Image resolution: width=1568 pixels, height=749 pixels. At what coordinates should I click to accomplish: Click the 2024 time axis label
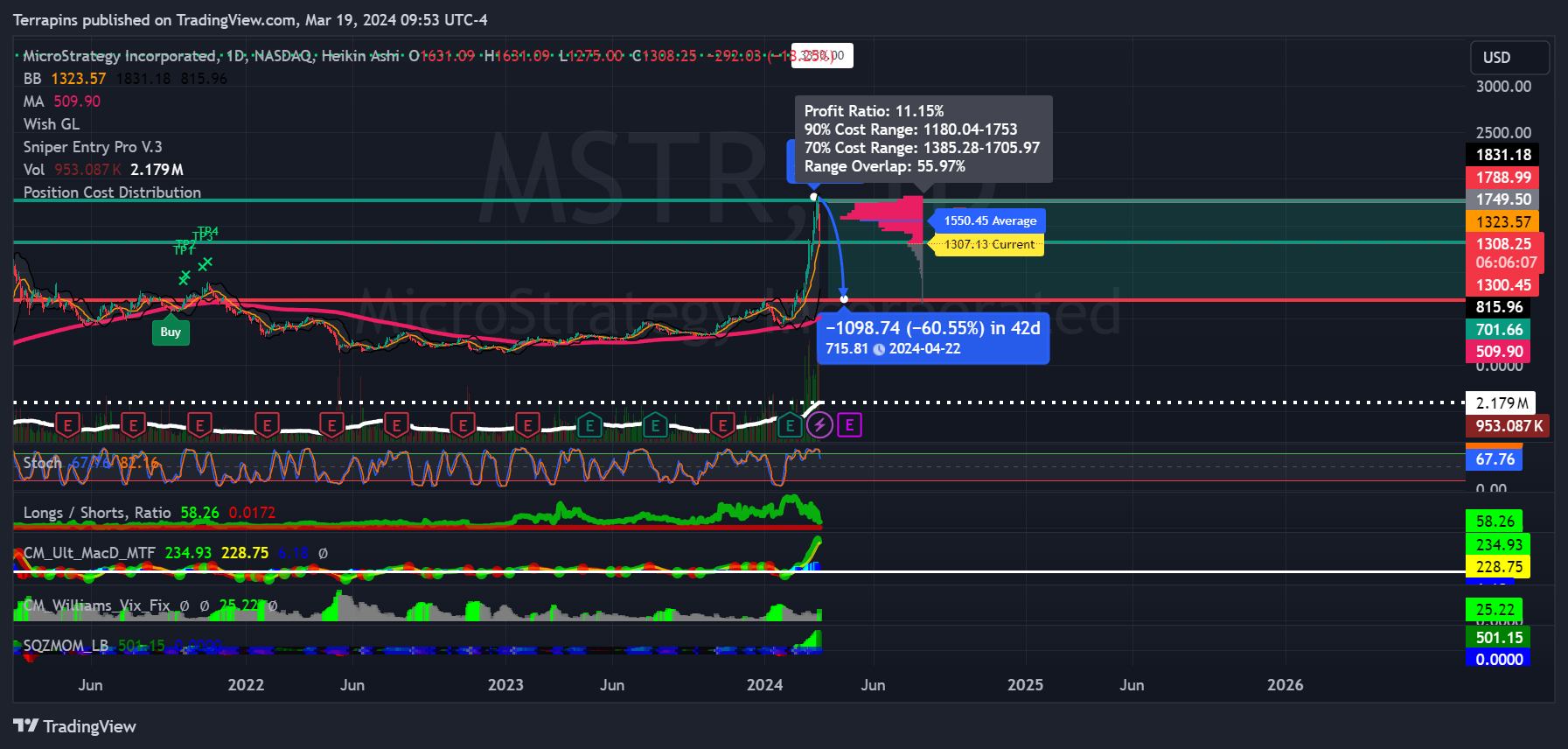(764, 685)
